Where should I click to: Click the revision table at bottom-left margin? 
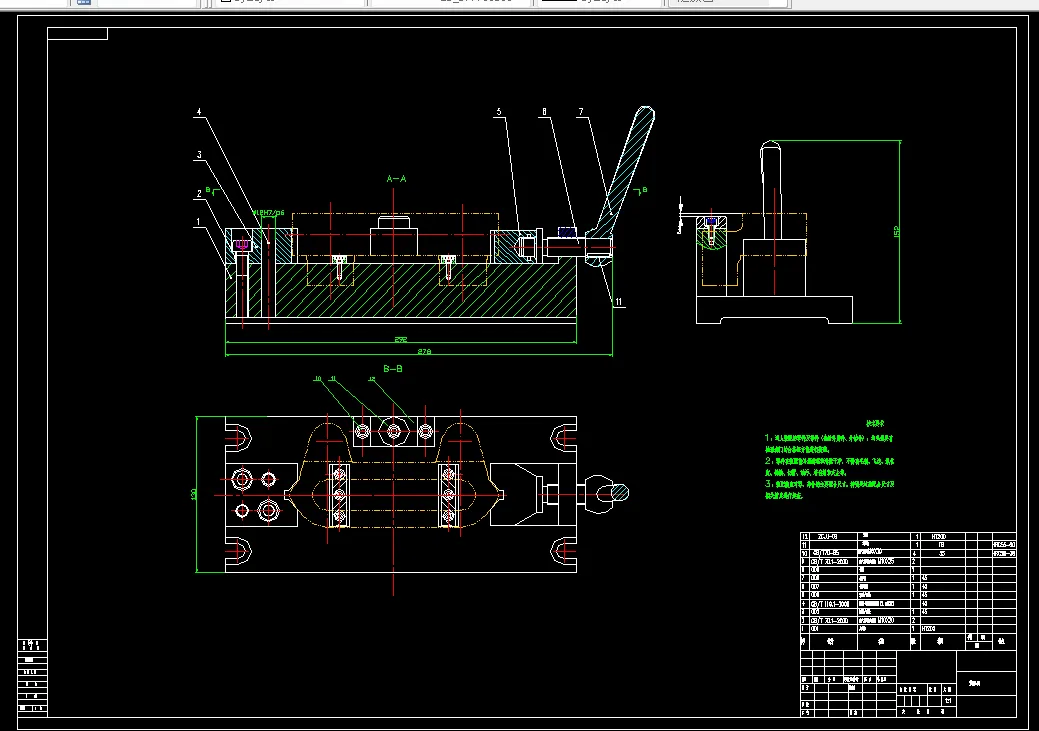(33, 676)
